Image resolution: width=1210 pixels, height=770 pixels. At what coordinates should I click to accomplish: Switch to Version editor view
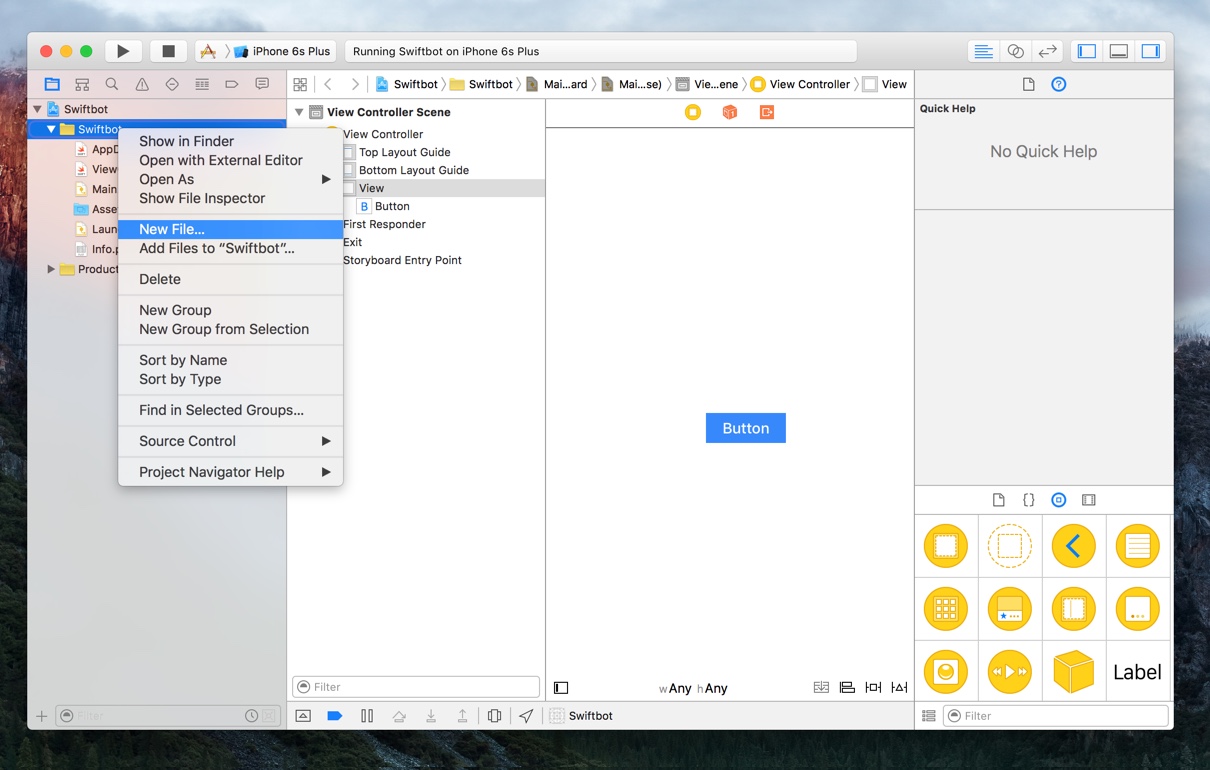[1047, 51]
